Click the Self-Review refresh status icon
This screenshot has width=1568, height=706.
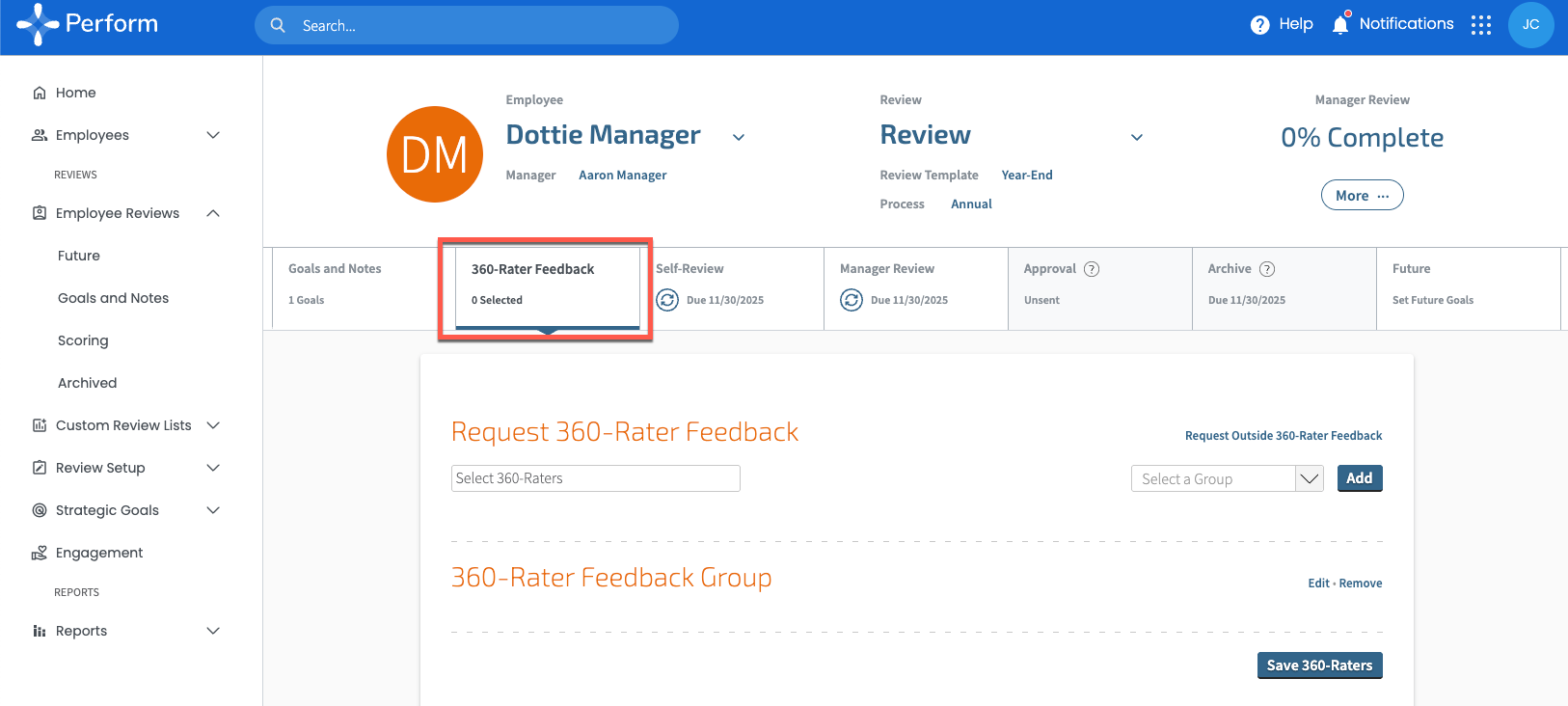[667, 300]
